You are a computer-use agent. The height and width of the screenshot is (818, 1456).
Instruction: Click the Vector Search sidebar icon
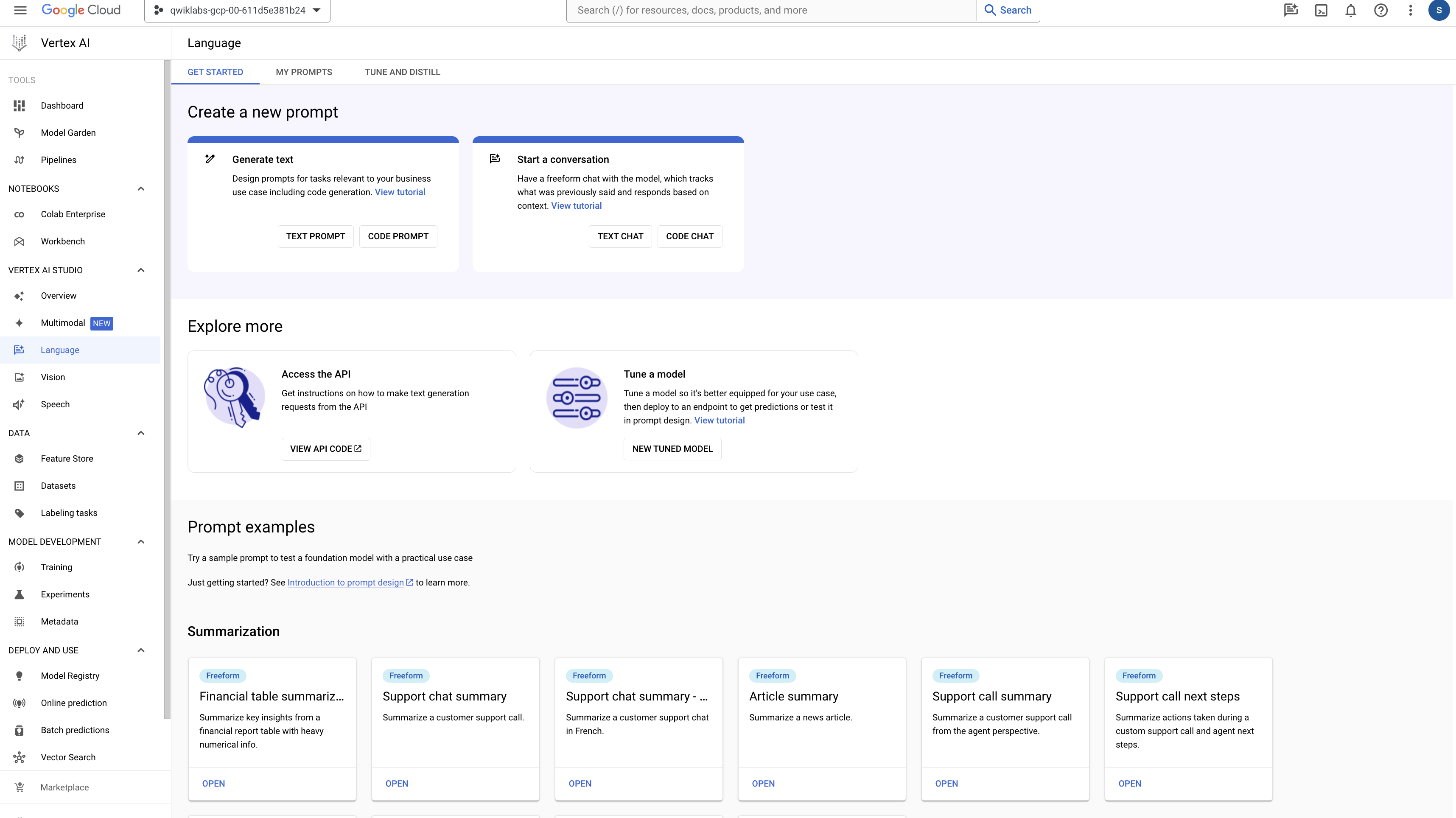tap(19, 757)
